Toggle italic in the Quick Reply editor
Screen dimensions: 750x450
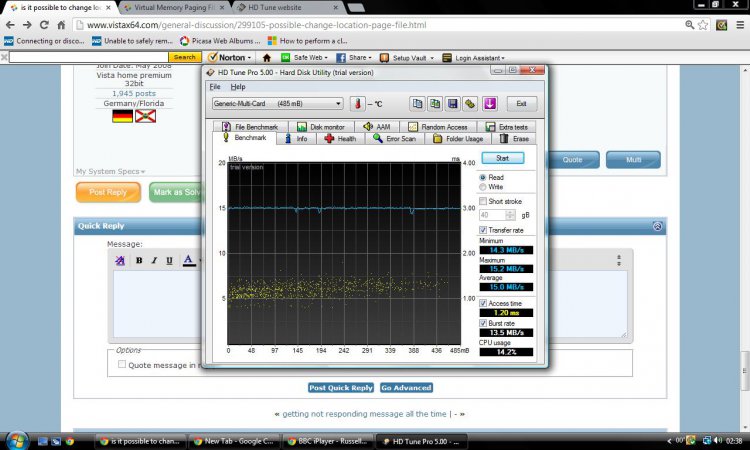(154, 260)
